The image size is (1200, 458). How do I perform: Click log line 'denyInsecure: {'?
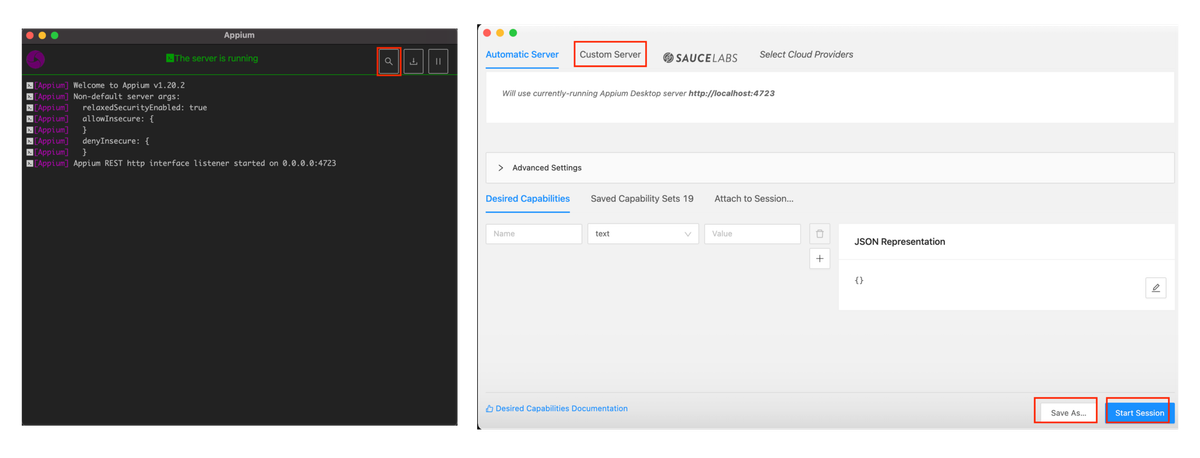click(116, 141)
